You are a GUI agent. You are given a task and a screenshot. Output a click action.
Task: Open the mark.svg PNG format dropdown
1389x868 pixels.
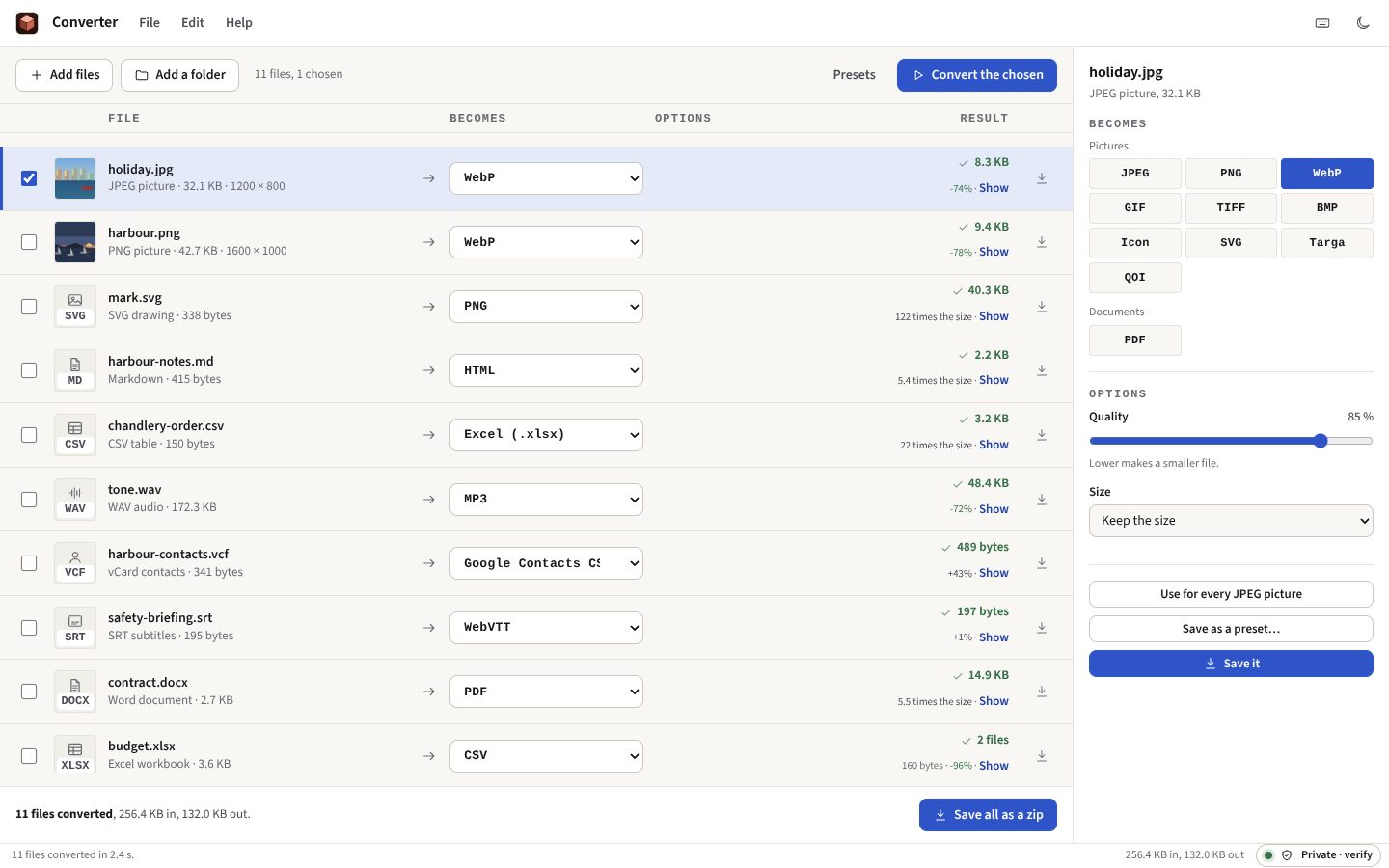546,307
